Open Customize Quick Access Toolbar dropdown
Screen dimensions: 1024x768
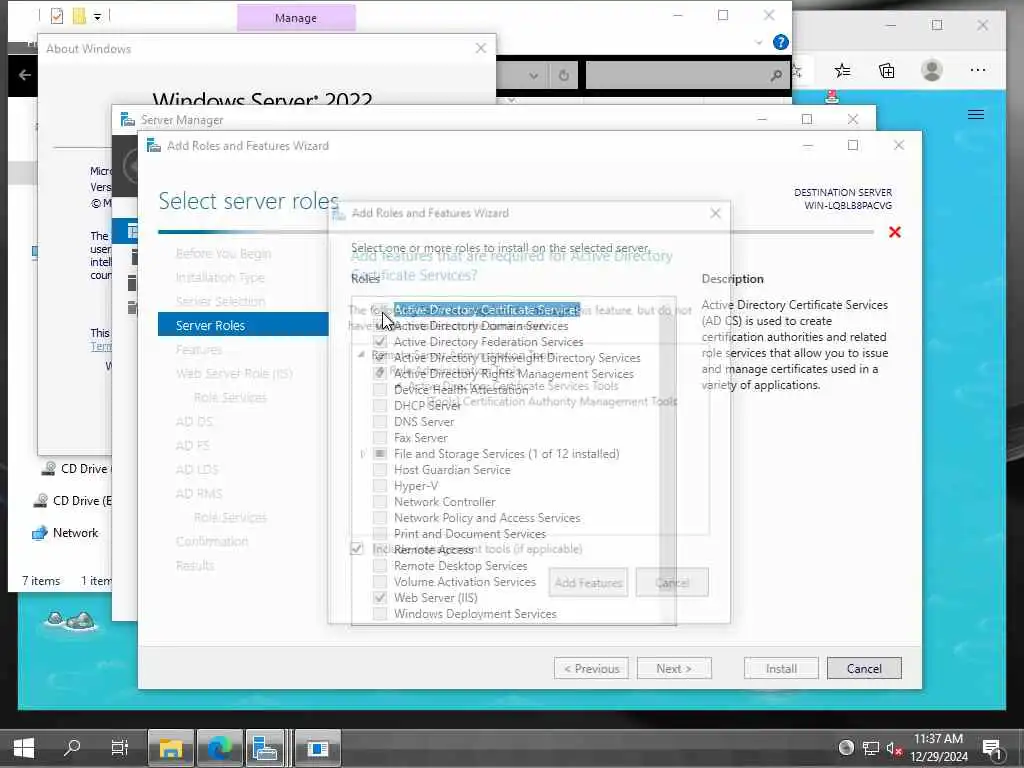pyautogui.click(x=97, y=16)
